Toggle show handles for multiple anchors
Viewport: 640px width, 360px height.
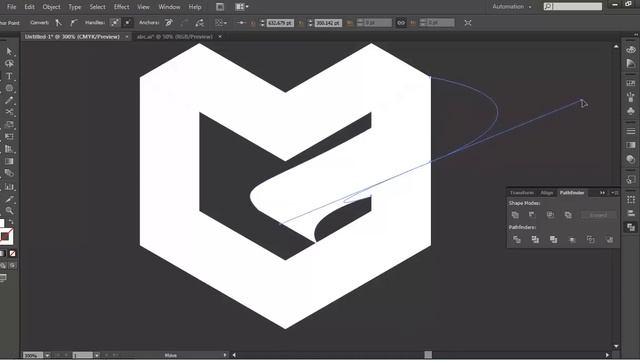(x=115, y=23)
